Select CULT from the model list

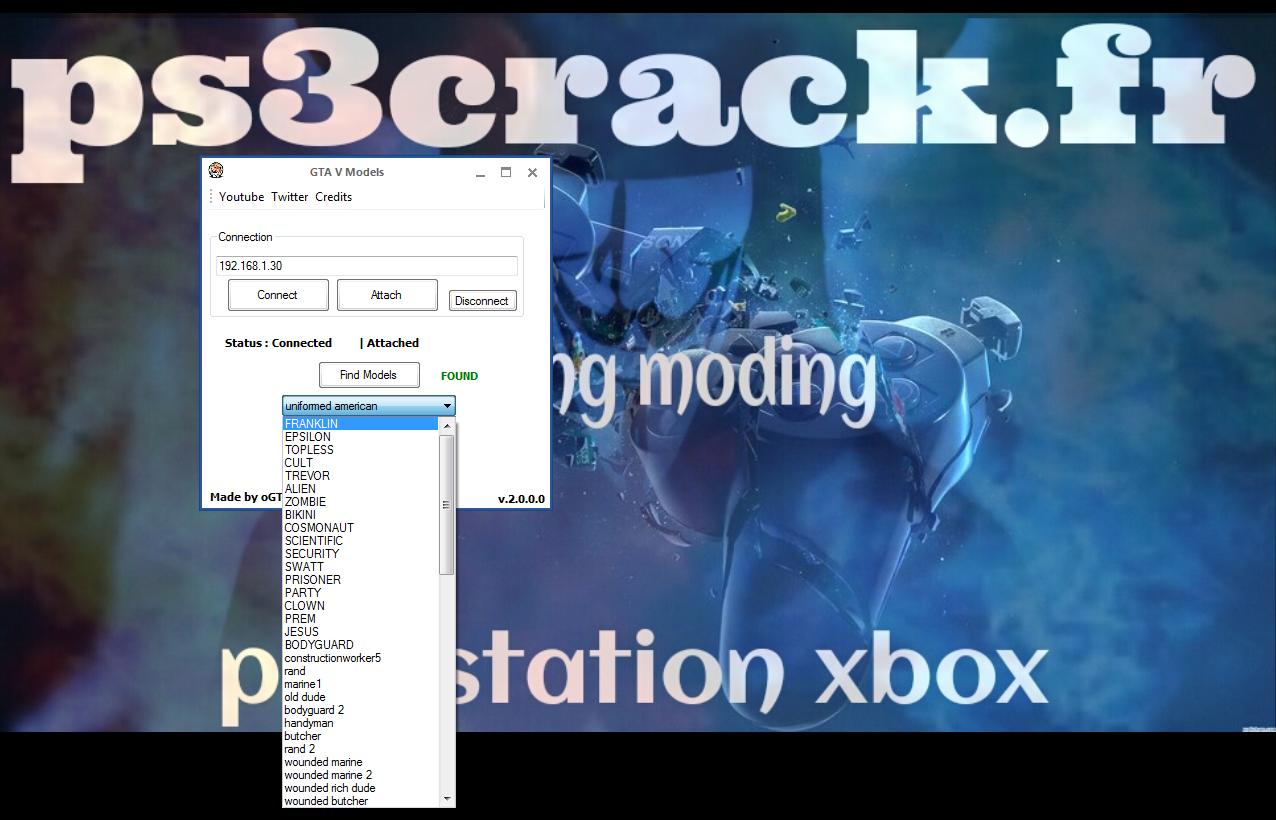(361, 463)
